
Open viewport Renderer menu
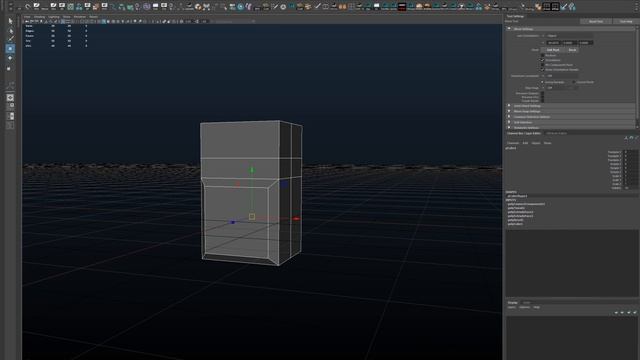pos(80,17)
